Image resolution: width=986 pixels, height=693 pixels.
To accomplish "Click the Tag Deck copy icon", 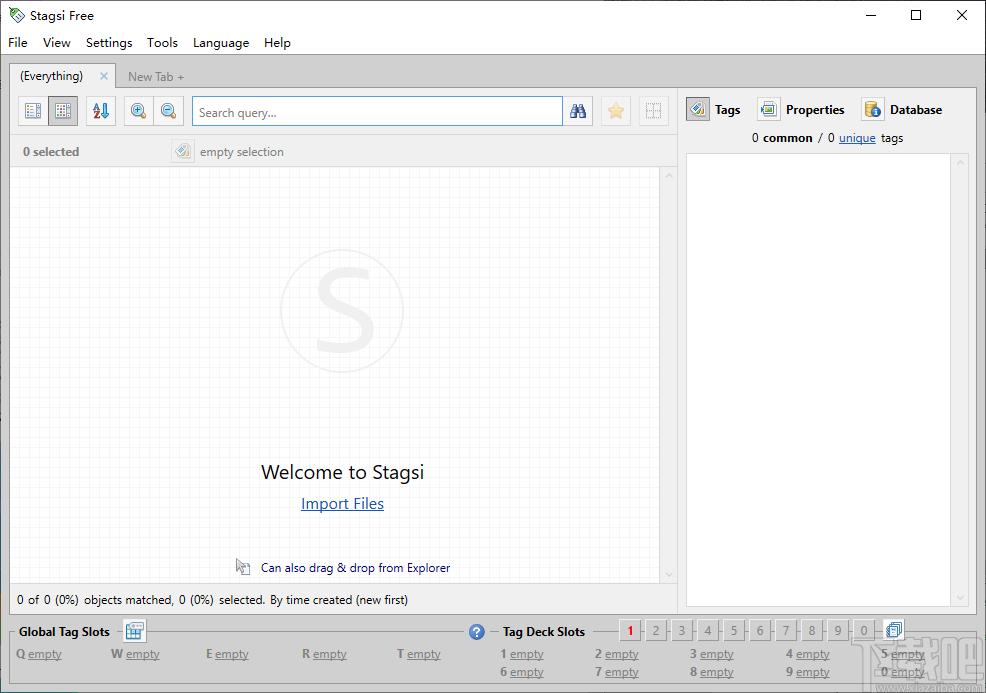I will (x=894, y=630).
